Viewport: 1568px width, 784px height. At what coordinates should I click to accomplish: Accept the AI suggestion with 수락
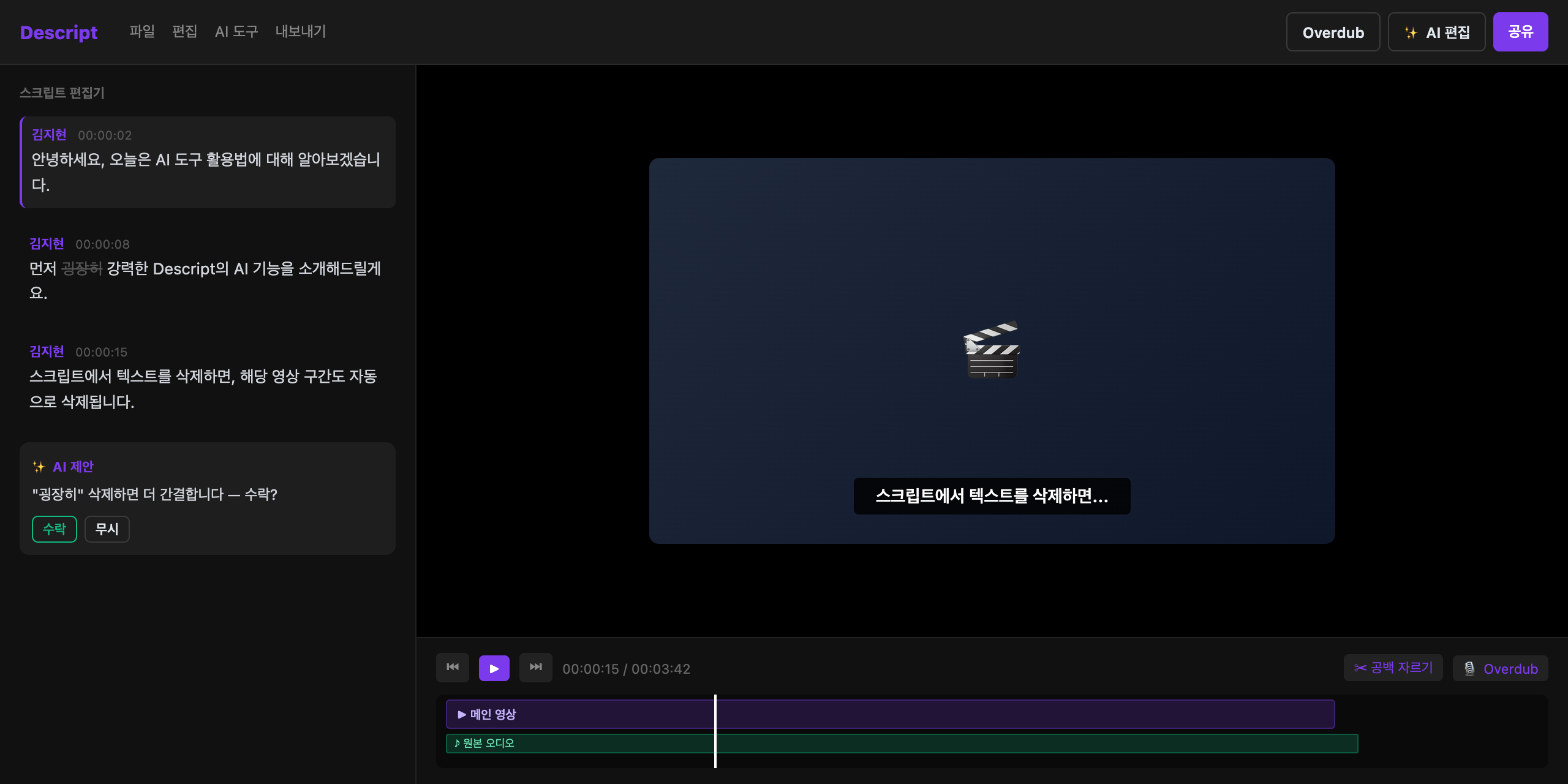tap(55, 529)
